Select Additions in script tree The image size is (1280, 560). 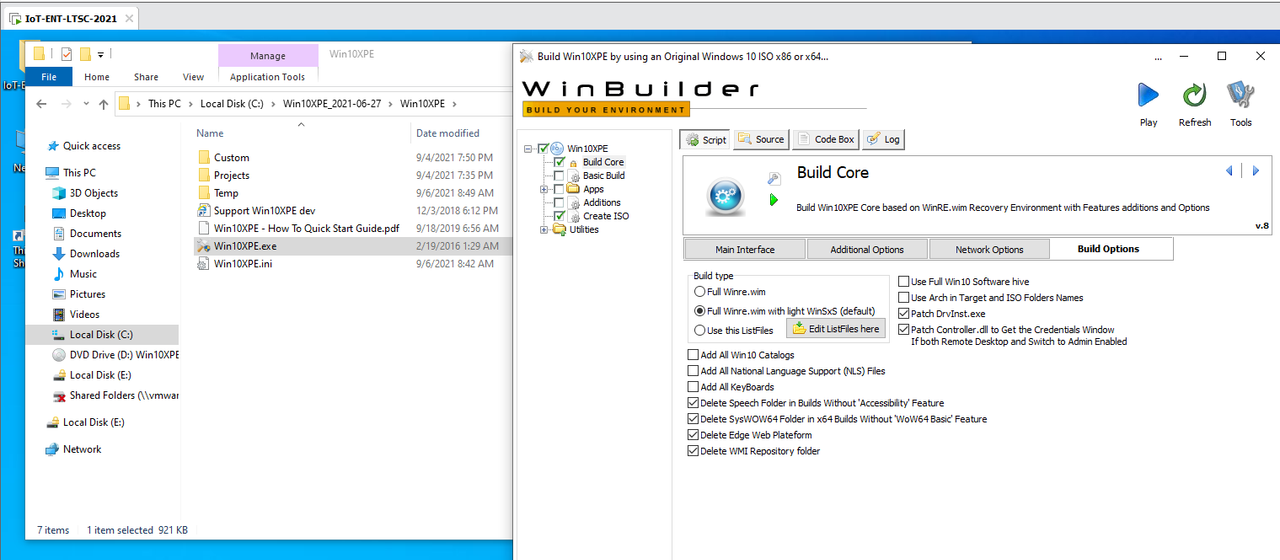(602, 202)
